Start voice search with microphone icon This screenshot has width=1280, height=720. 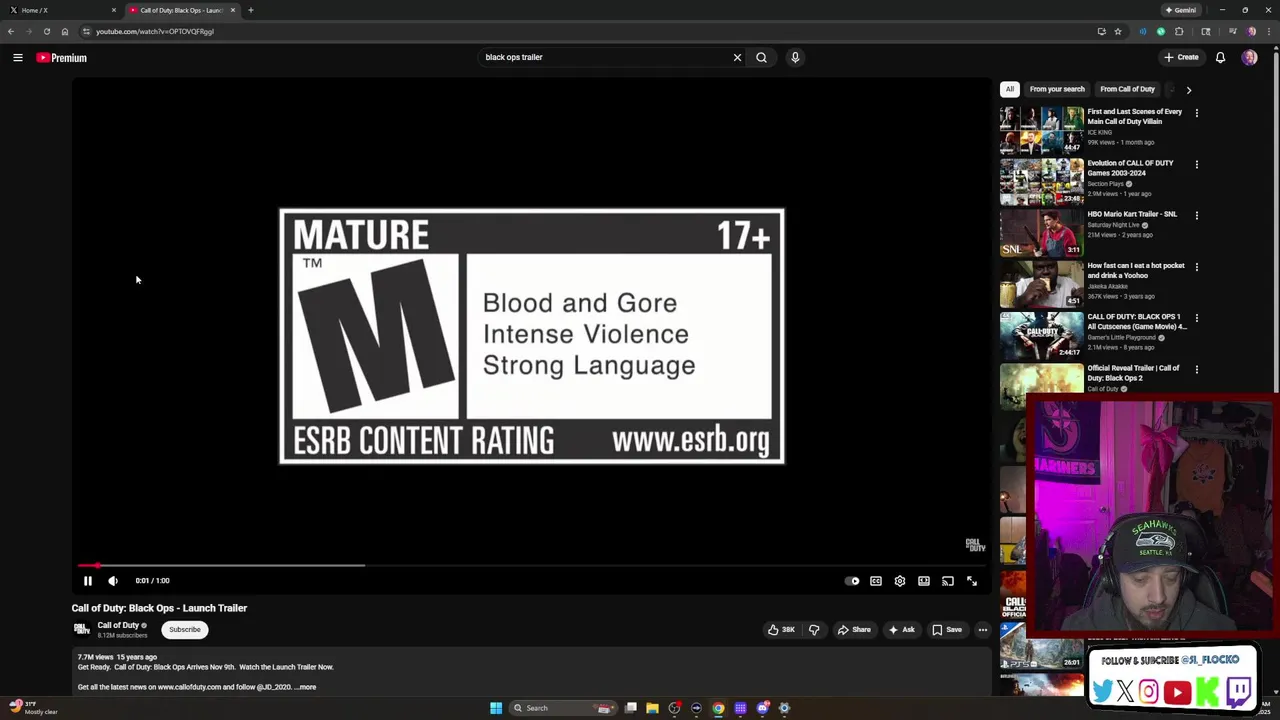click(x=795, y=57)
